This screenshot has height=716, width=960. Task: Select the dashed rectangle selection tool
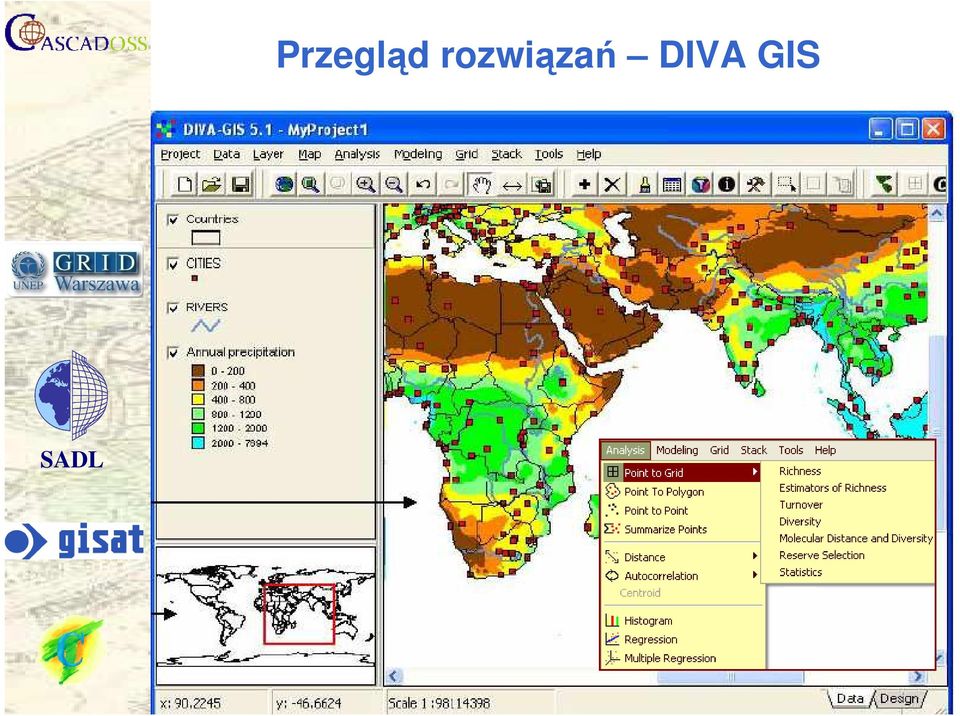pos(786,184)
